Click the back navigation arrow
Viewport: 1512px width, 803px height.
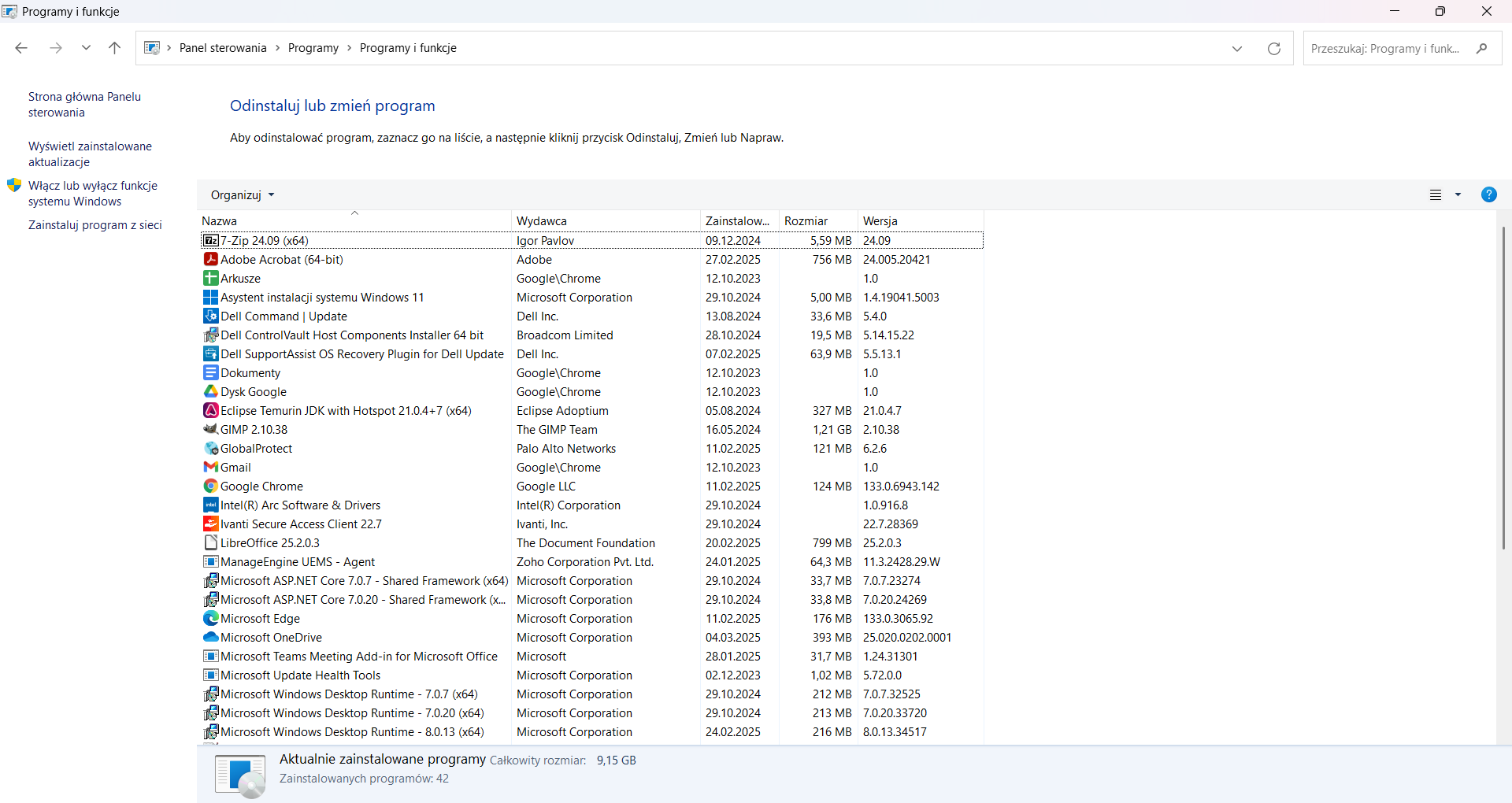tap(21, 48)
